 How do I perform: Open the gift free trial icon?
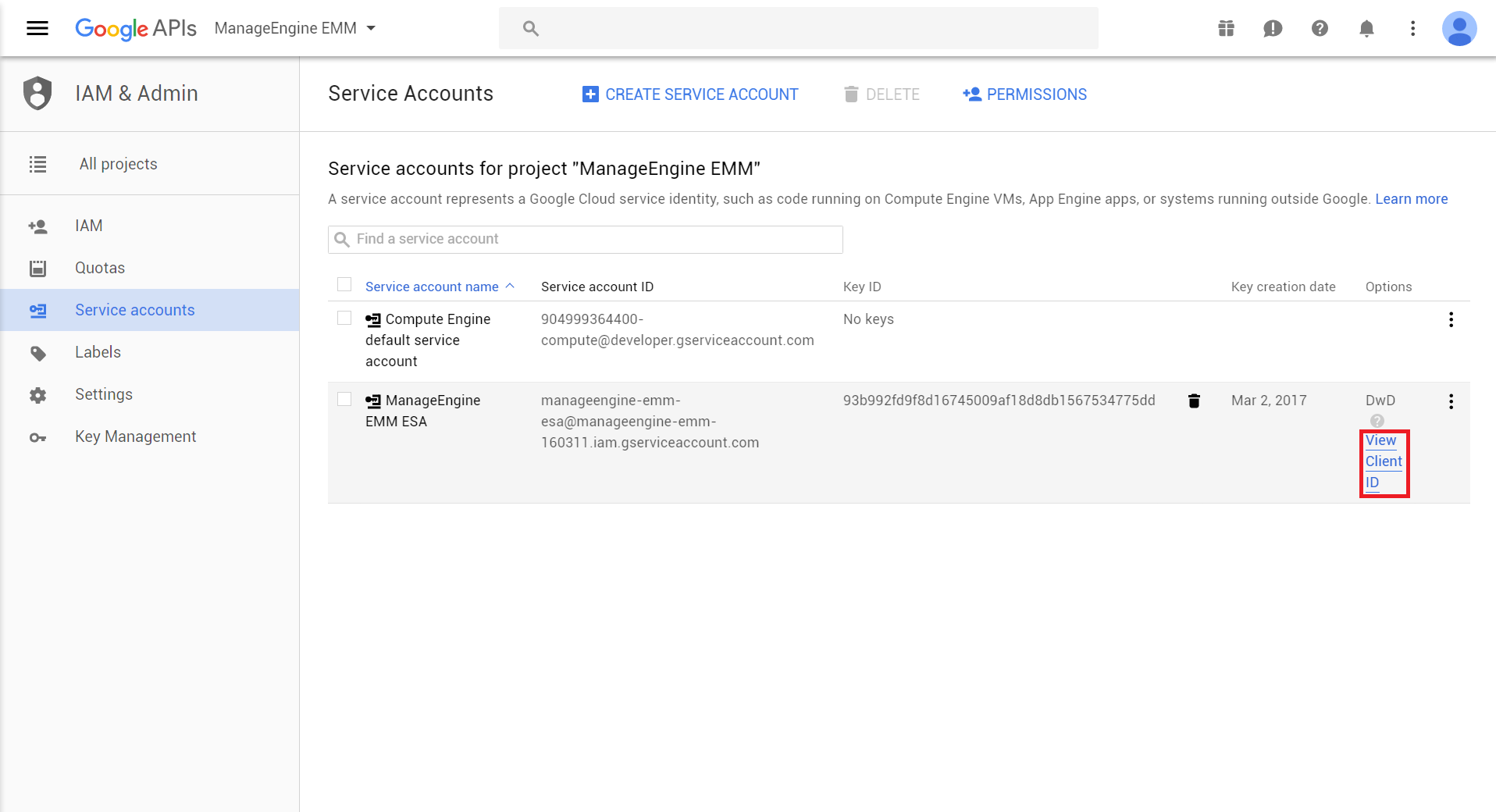[x=1226, y=29]
